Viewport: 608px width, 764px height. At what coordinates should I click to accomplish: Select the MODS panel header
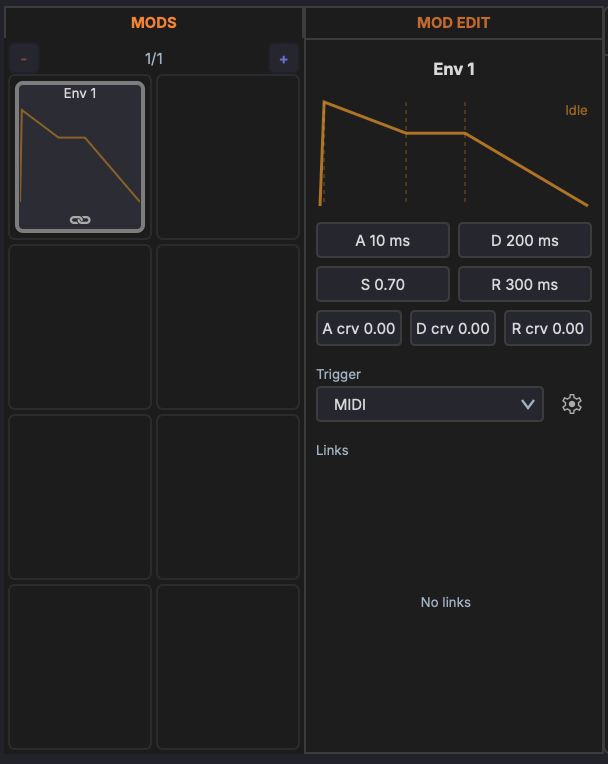[x=153, y=23]
